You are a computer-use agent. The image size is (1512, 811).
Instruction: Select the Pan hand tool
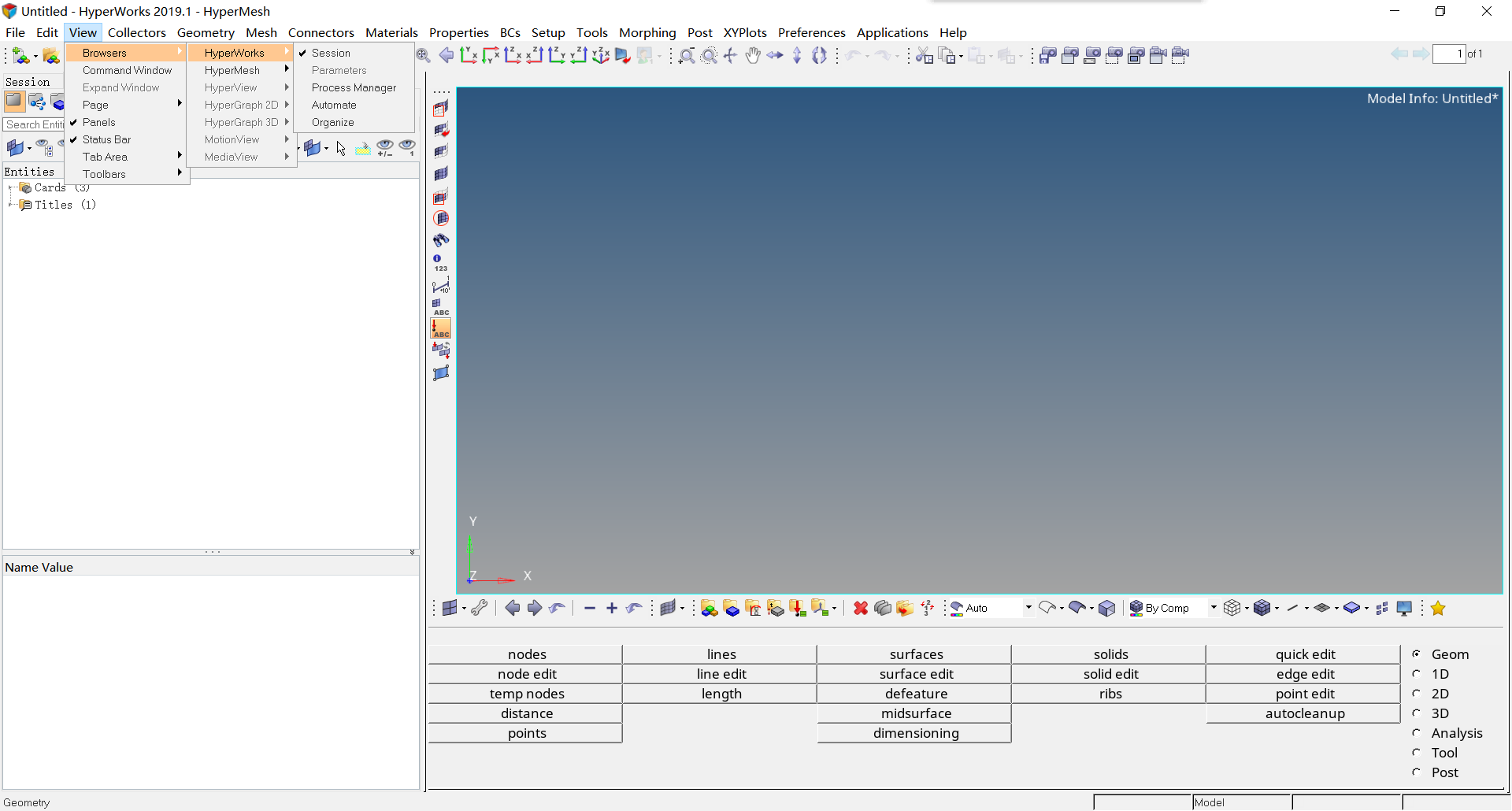[753, 55]
